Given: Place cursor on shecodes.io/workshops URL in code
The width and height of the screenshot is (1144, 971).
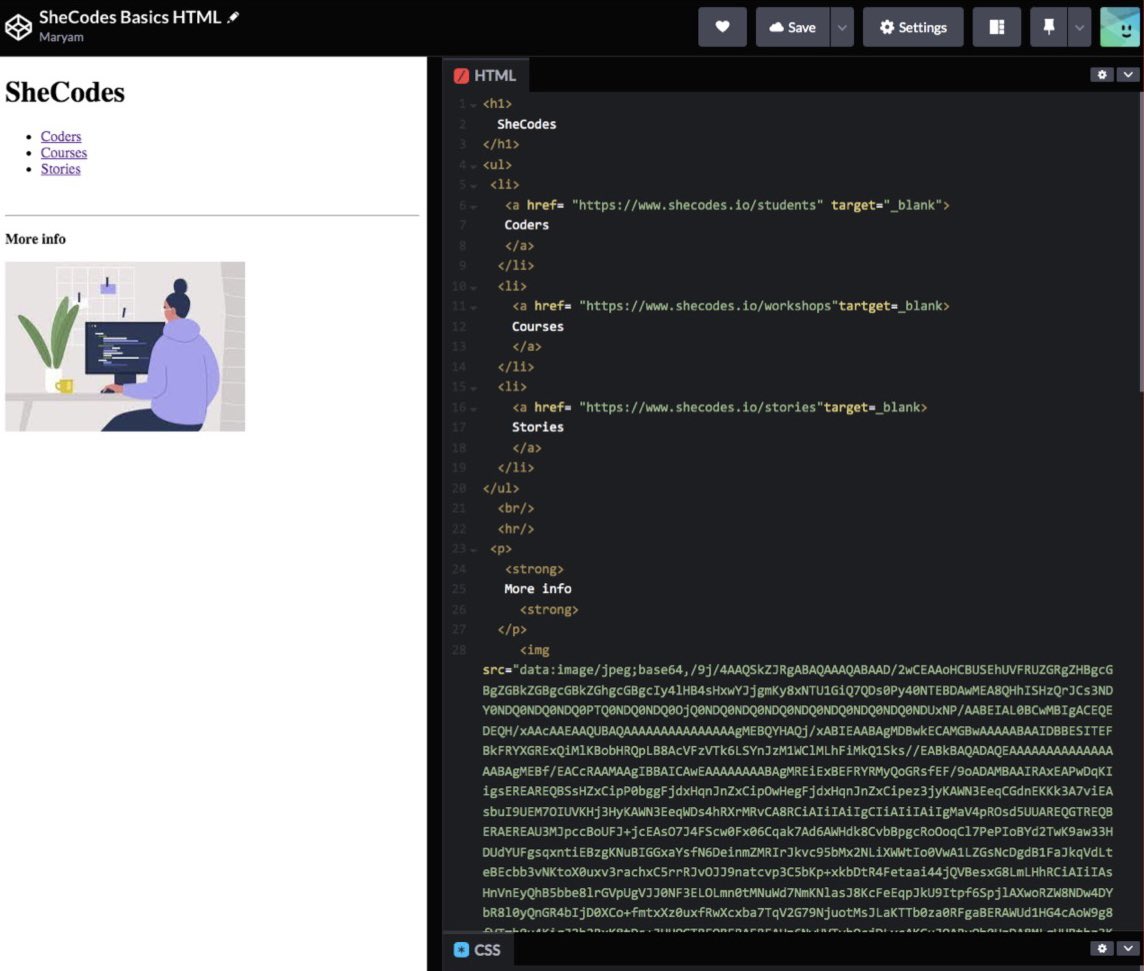Looking at the screenshot, I should point(708,306).
